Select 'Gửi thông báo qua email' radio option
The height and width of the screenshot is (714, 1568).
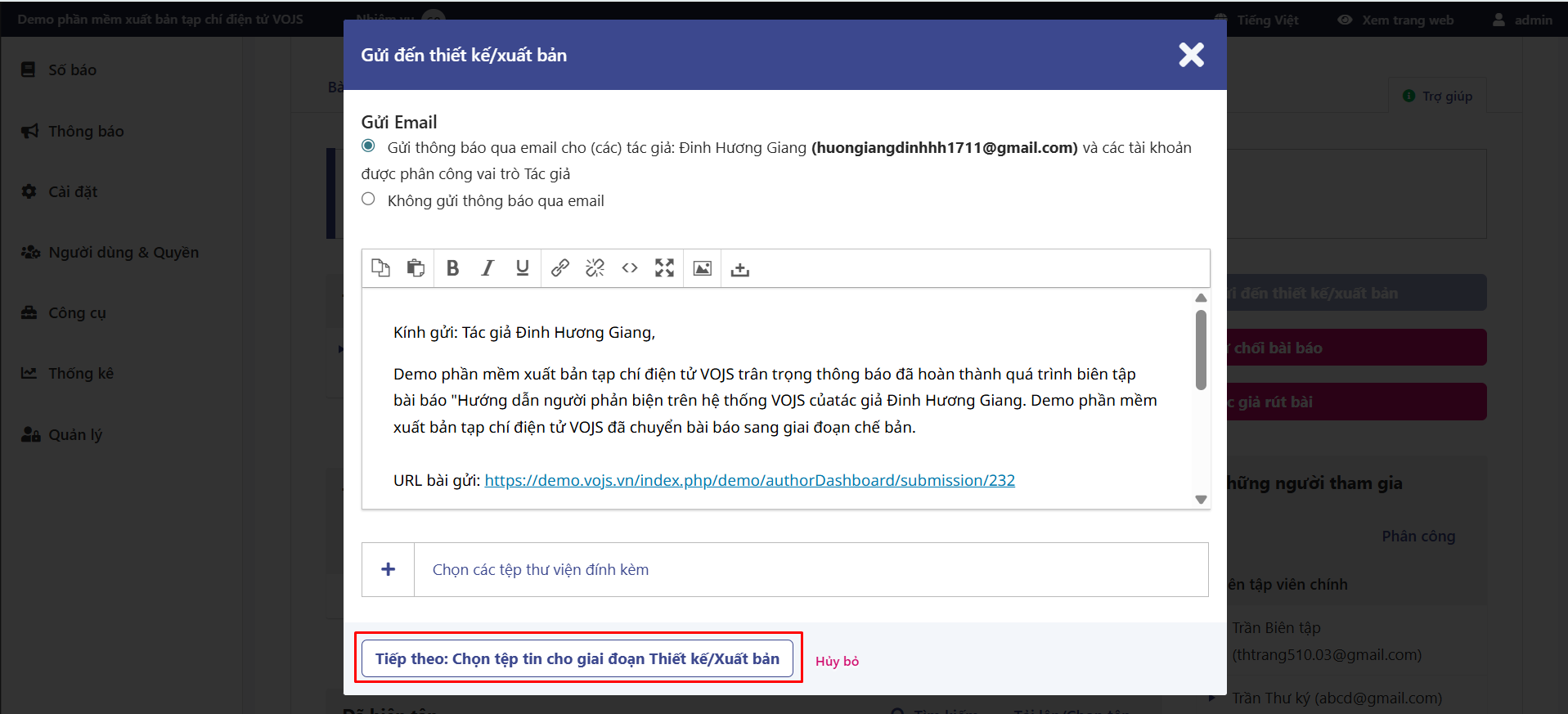pos(369,146)
